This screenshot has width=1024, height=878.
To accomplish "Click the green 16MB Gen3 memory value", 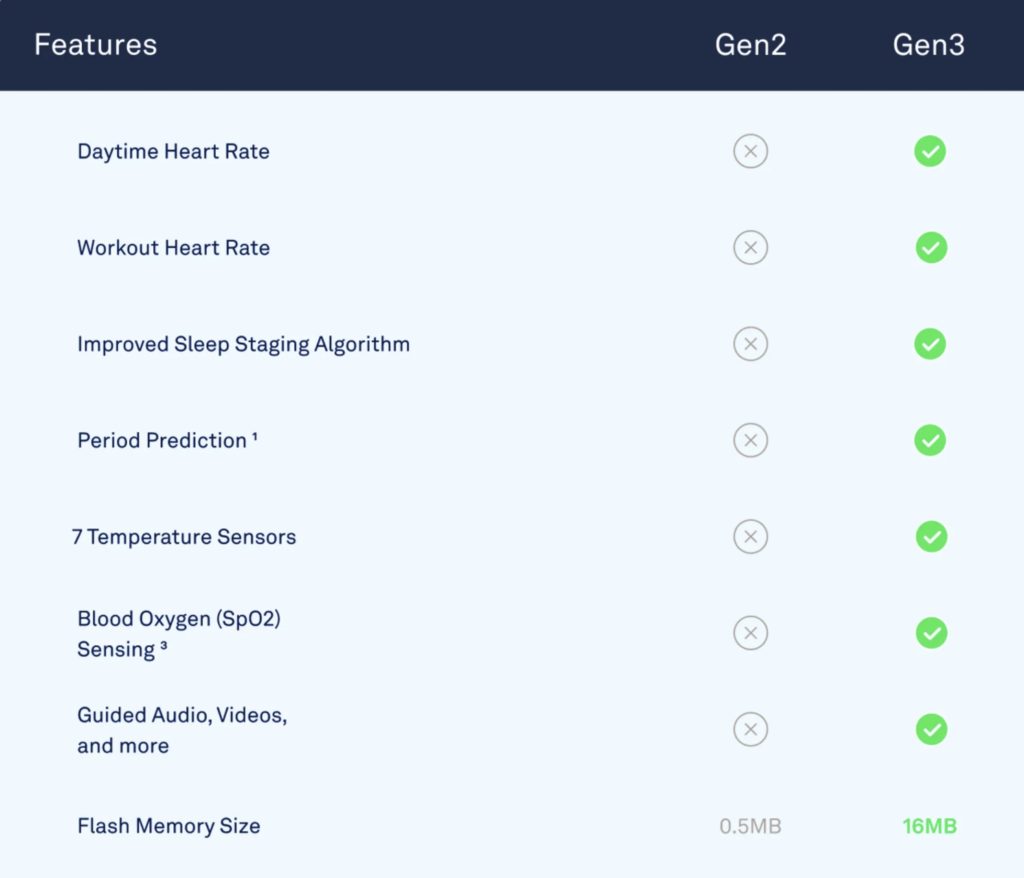I will coord(929,826).
